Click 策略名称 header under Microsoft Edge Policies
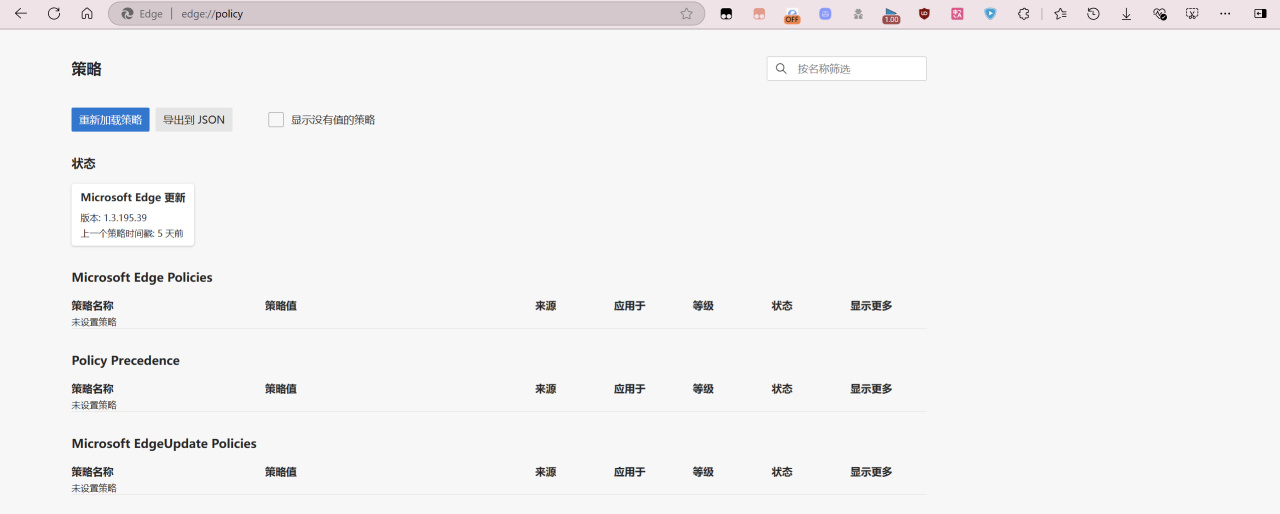The height and width of the screenshot is (514, 1280). click(92, 306)
